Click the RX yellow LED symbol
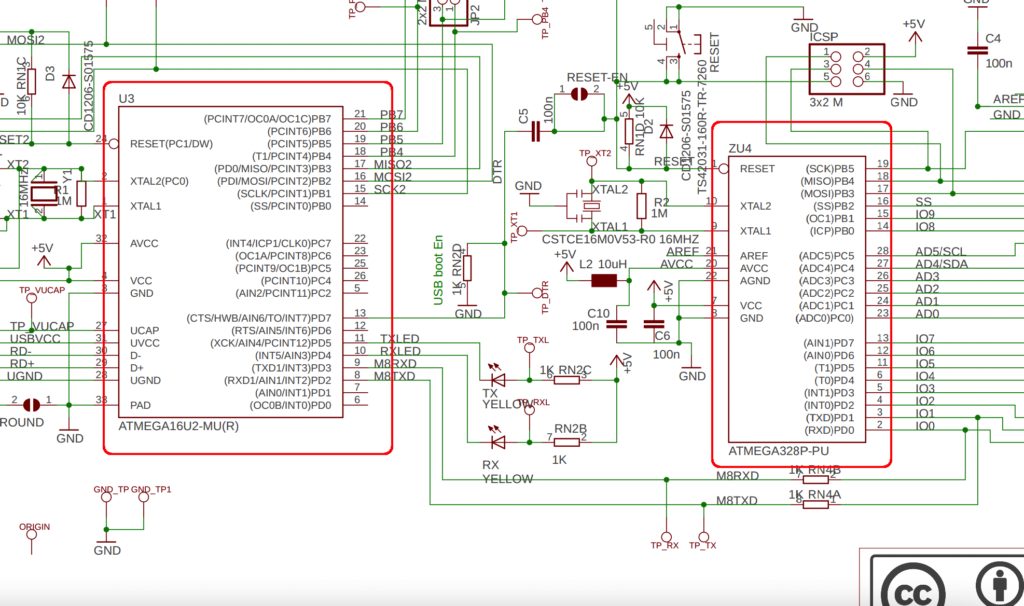 (497, 440)
